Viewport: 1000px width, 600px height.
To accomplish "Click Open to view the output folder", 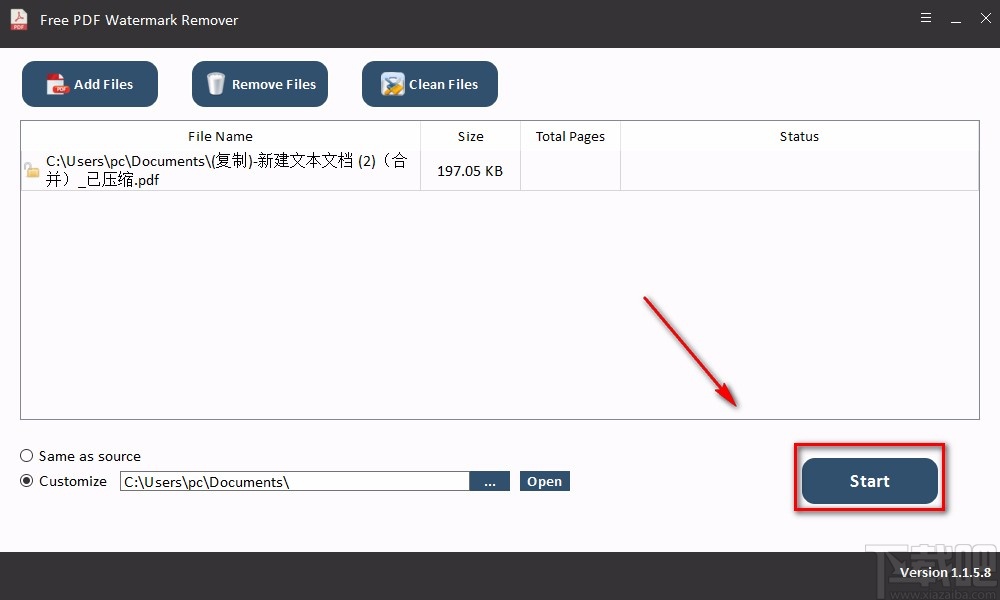I will [544, 481].
